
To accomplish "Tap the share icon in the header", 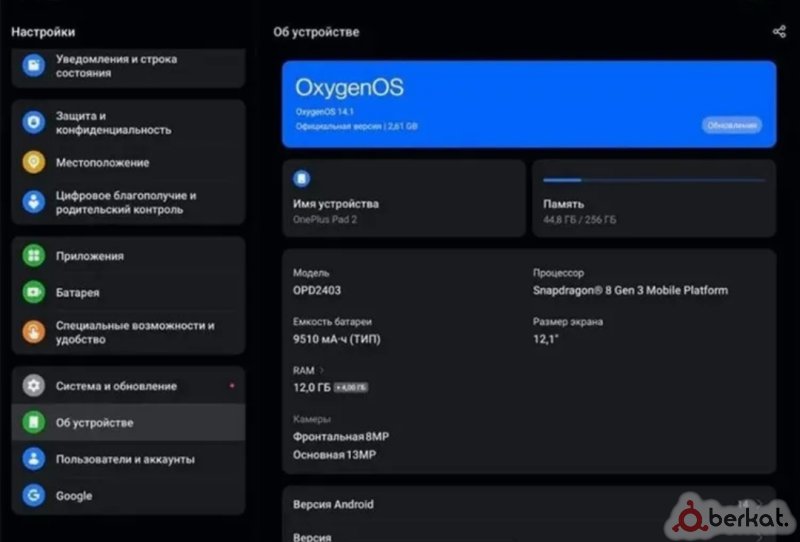I will point(779,32).
